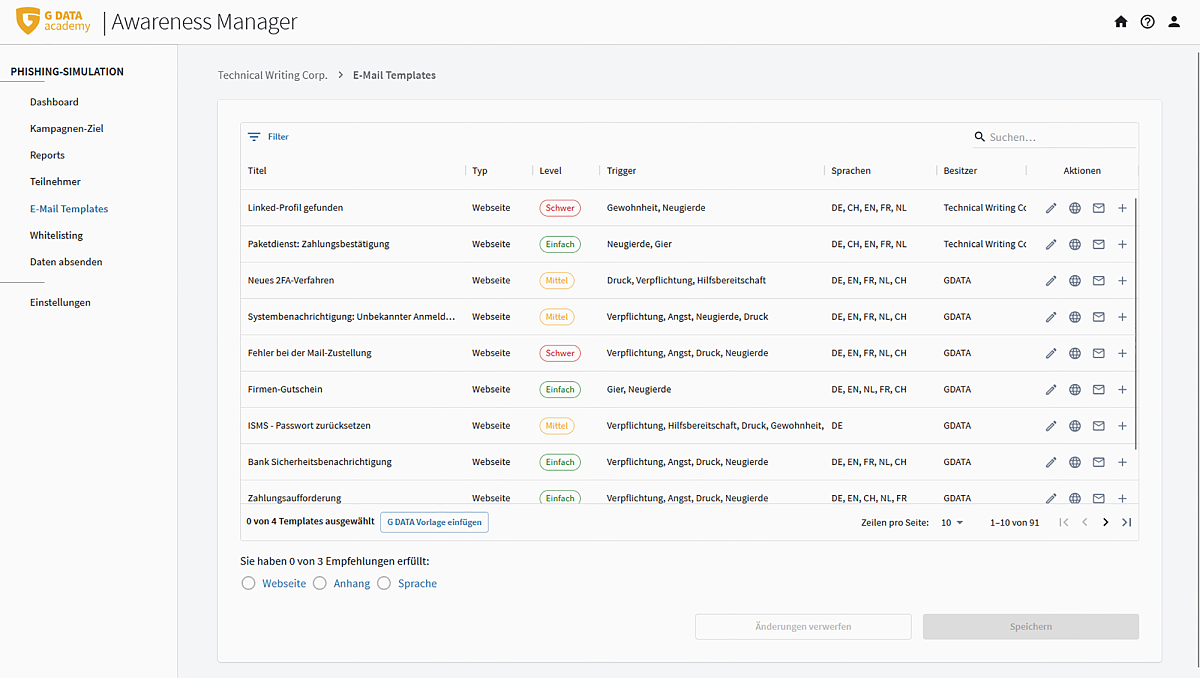Viewport: 1200px width, 678px height.
Task: Open globe icon for Firmen-Gutschein row
Action: pos(1075,390)
